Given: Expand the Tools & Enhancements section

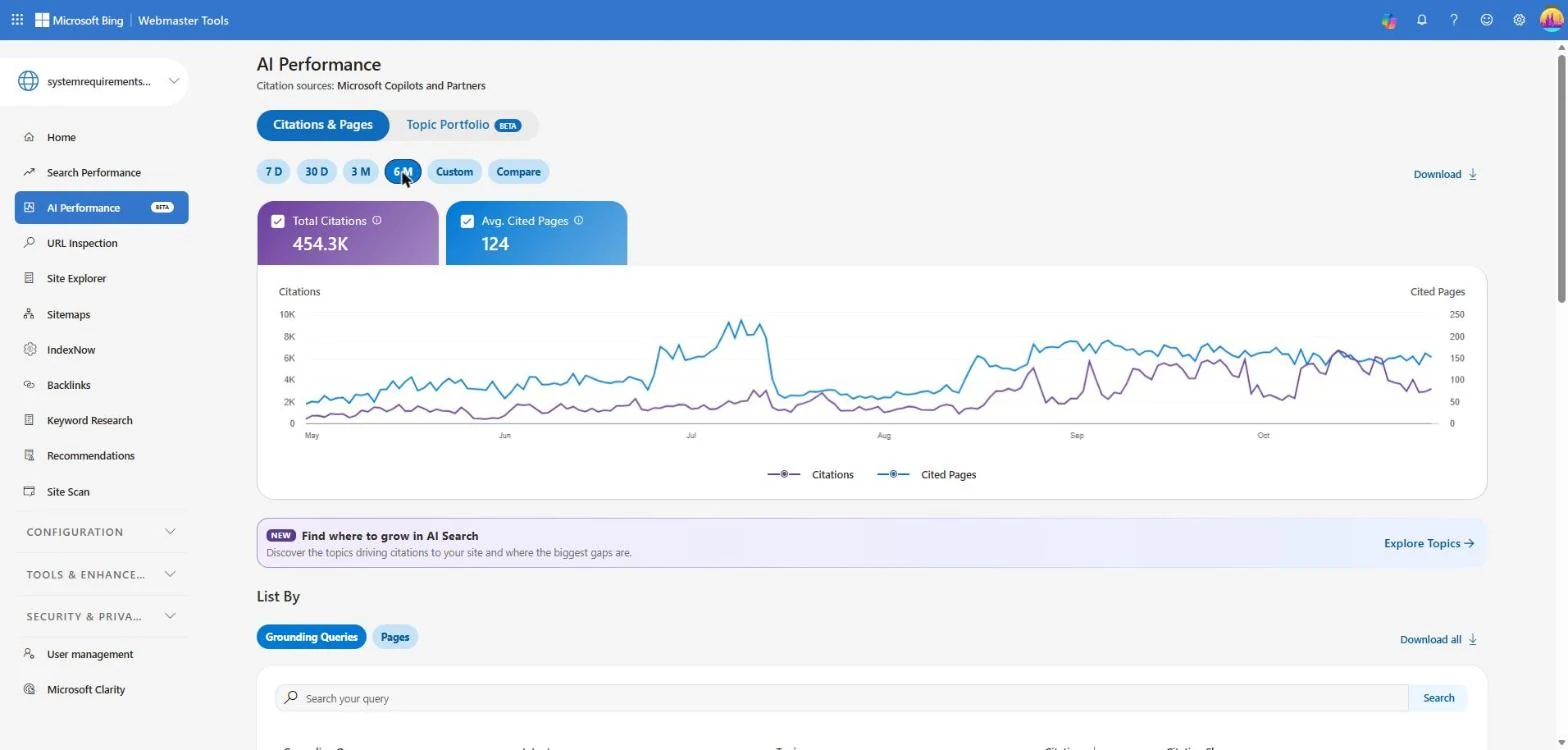Looking at the screenshot, I should pos(101,574).
